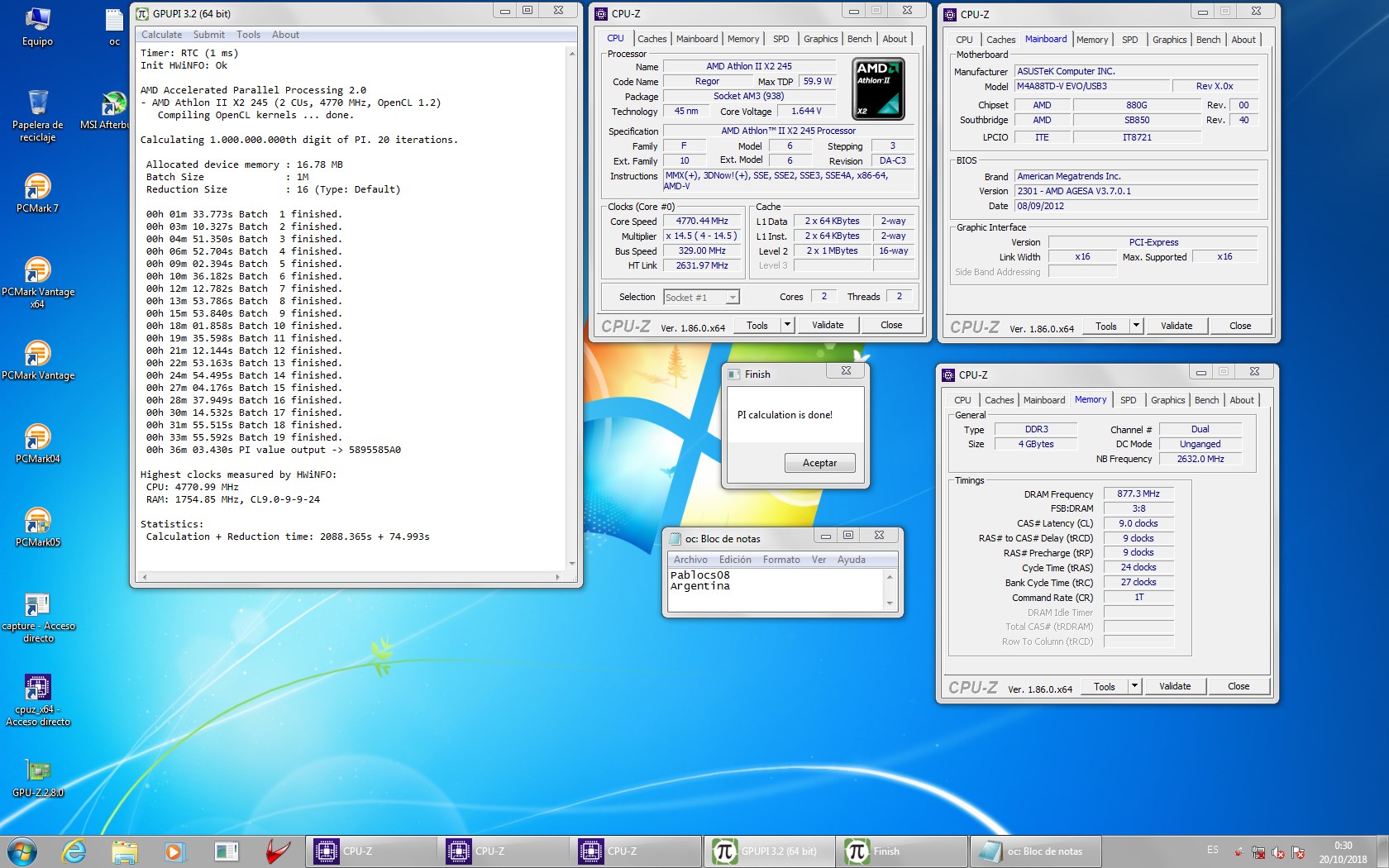
Task: Click BIOS date 08/09/2012 field
Action: pos(1135,206)
